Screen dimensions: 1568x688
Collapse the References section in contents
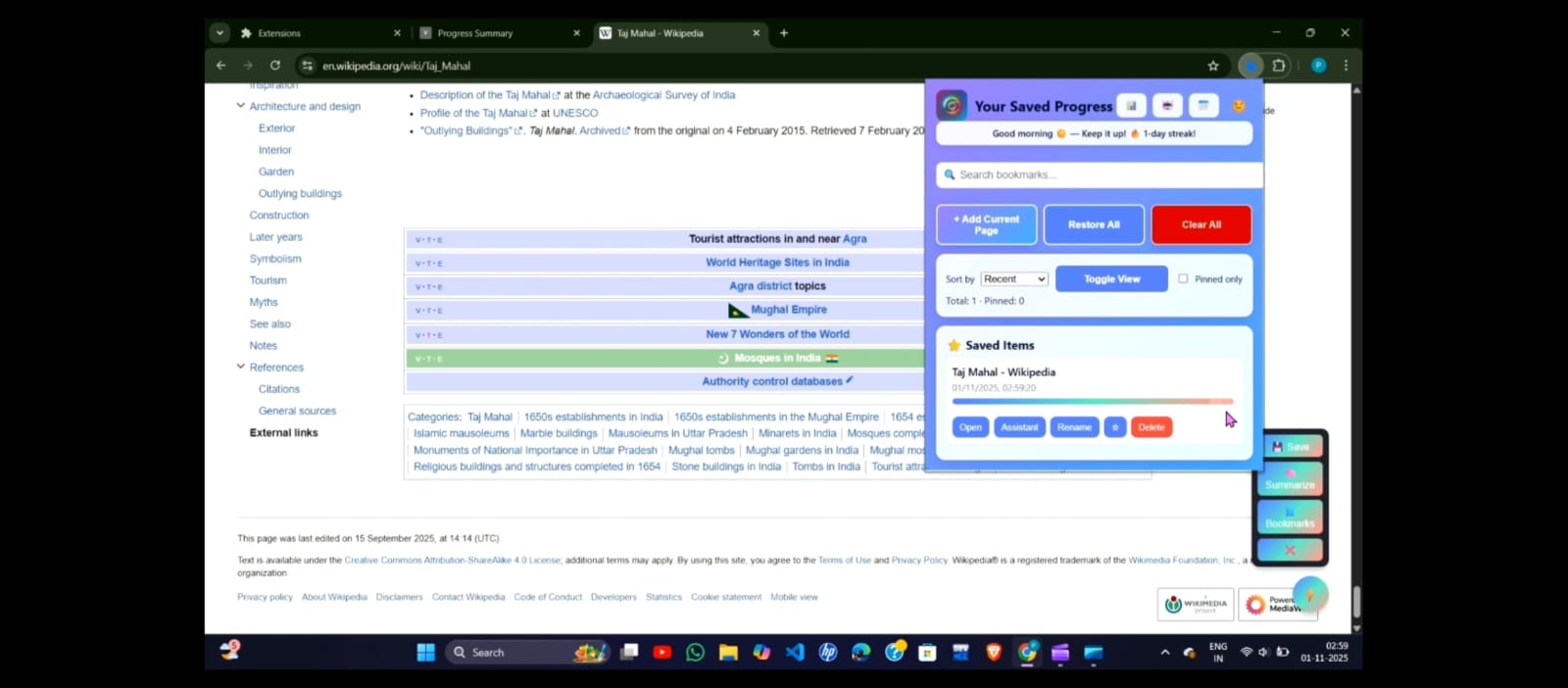pos(240,367)
